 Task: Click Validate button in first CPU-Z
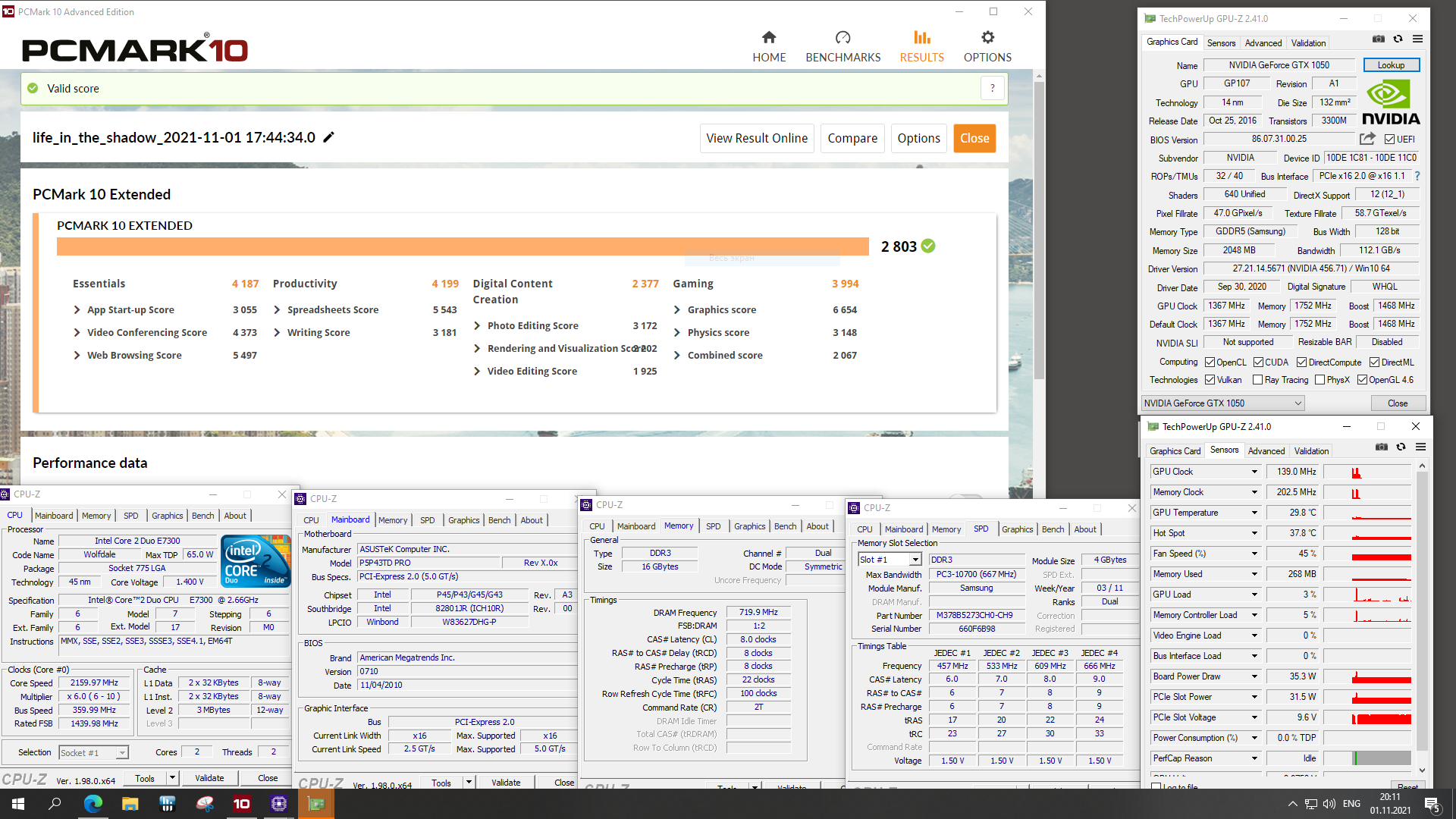click(209, 778)
